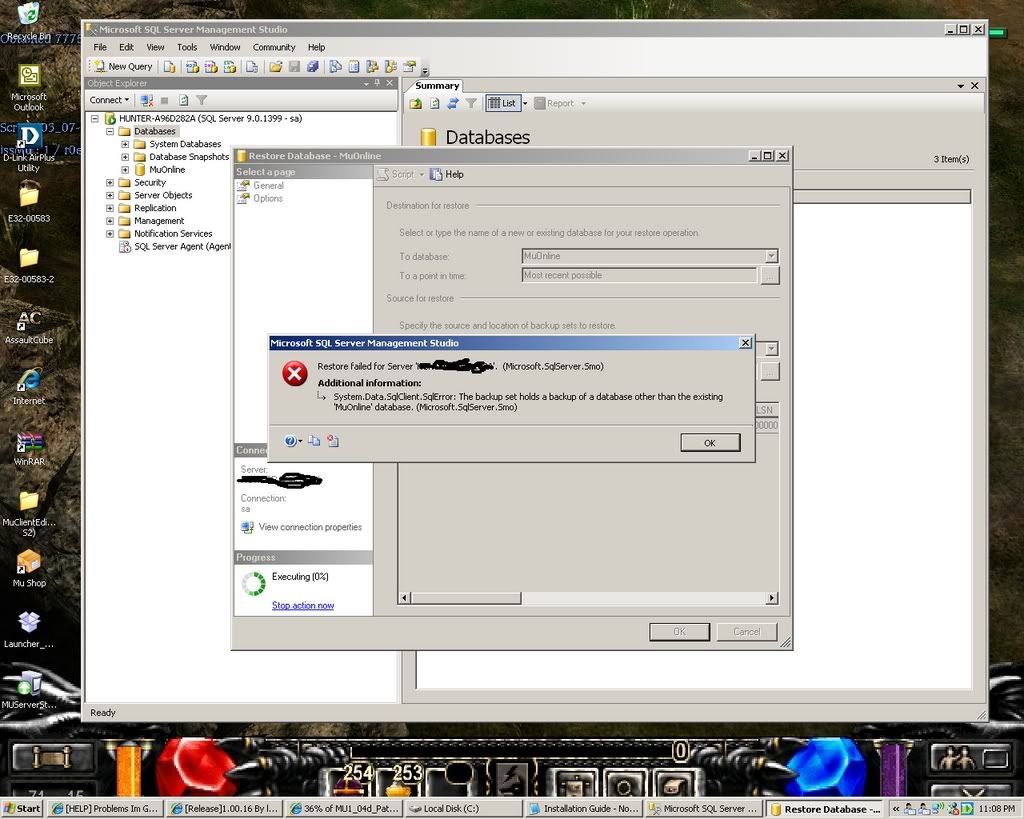Image resolution: width=1024 pixels, height=819 pixels.
Task: Switch to Installation Guide in the taskbar
Action: [x=583, y=808]
